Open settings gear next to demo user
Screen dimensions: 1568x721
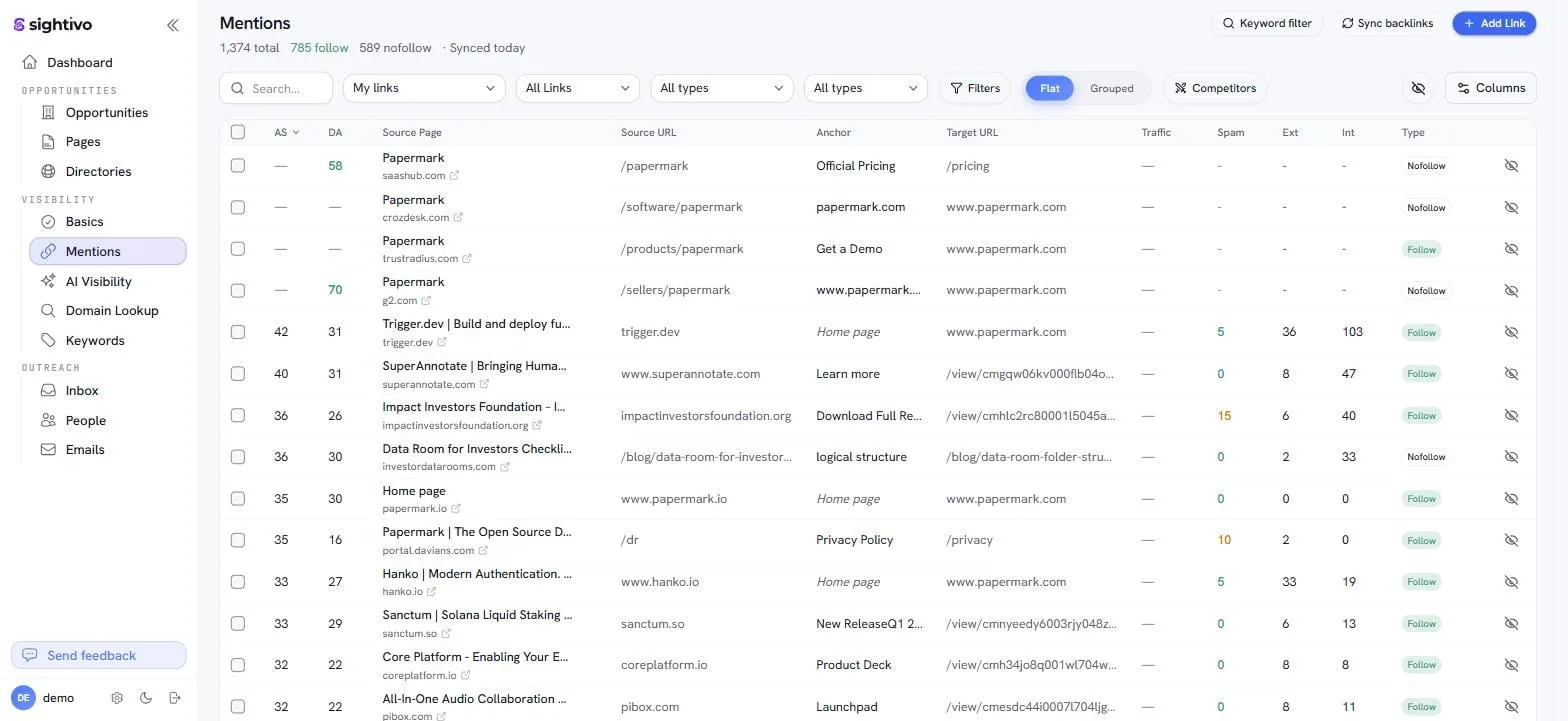point(117,698)
